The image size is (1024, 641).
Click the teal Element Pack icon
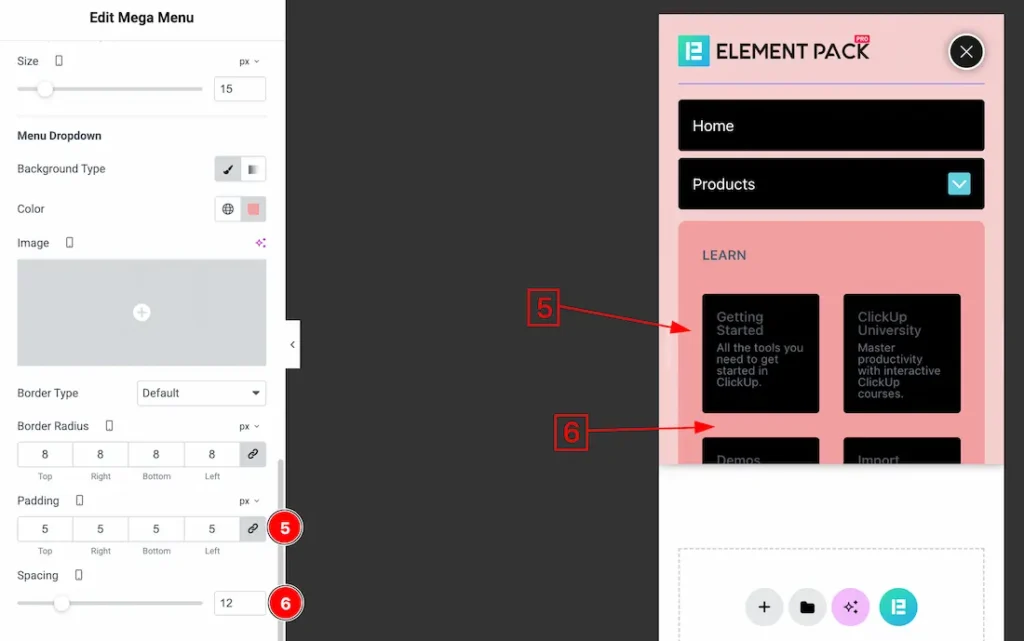point(897,607)
